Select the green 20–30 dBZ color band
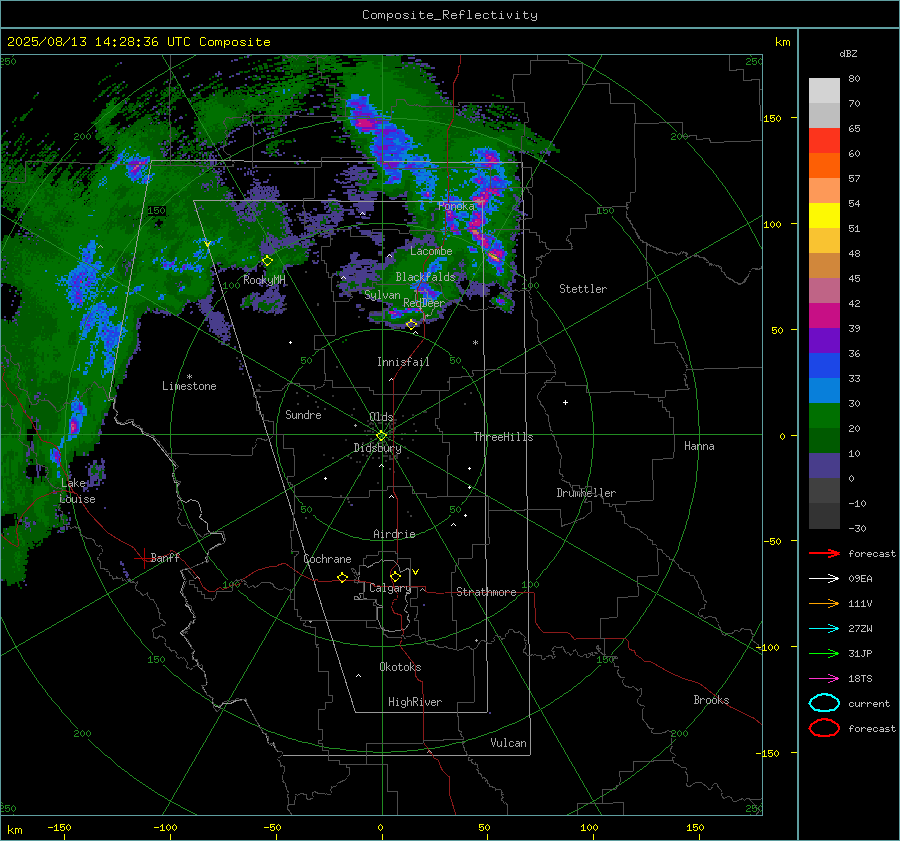 point(824,416)
